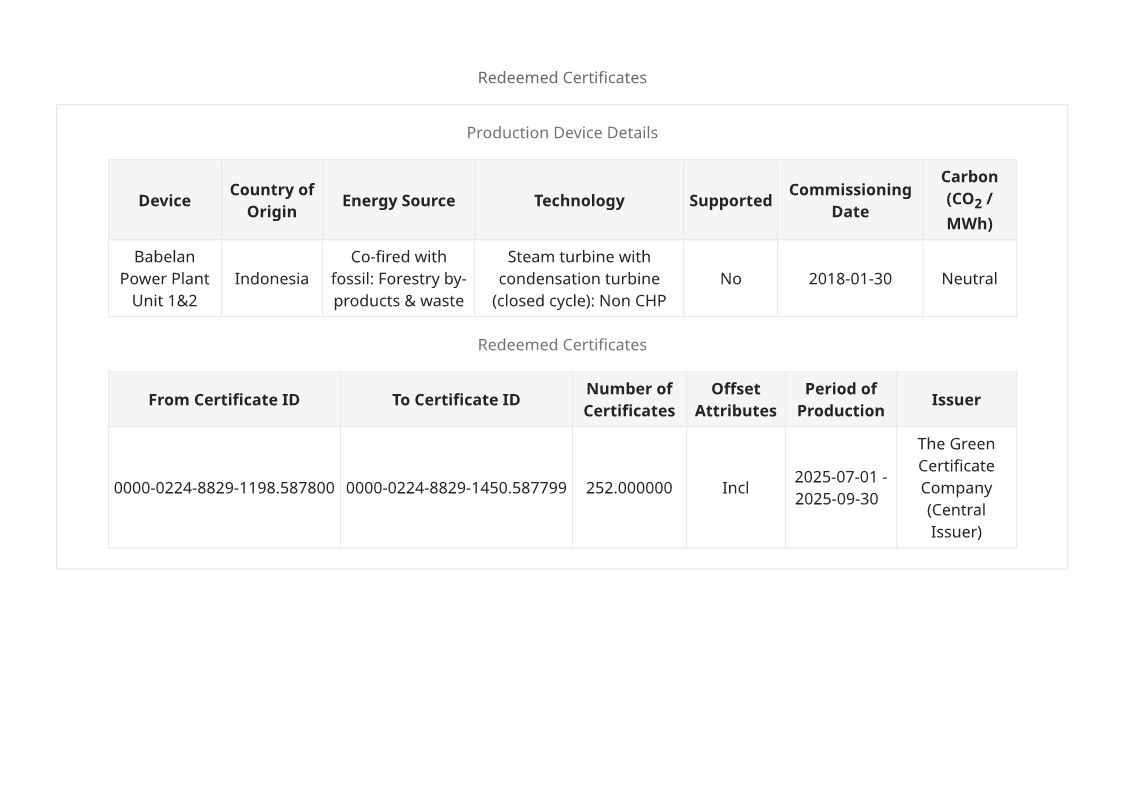Click the 'Incl' offset attributes value

(x=735, y=487)
